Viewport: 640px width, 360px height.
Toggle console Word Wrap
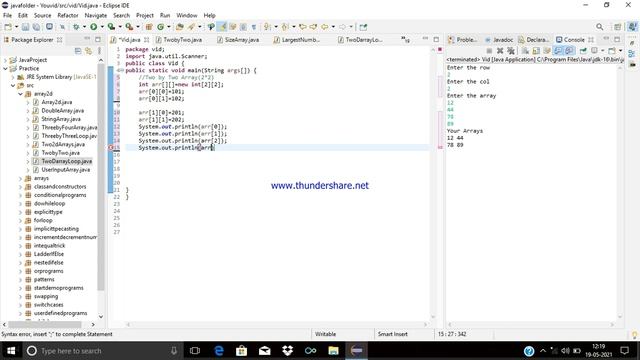(x=547, y=51)
